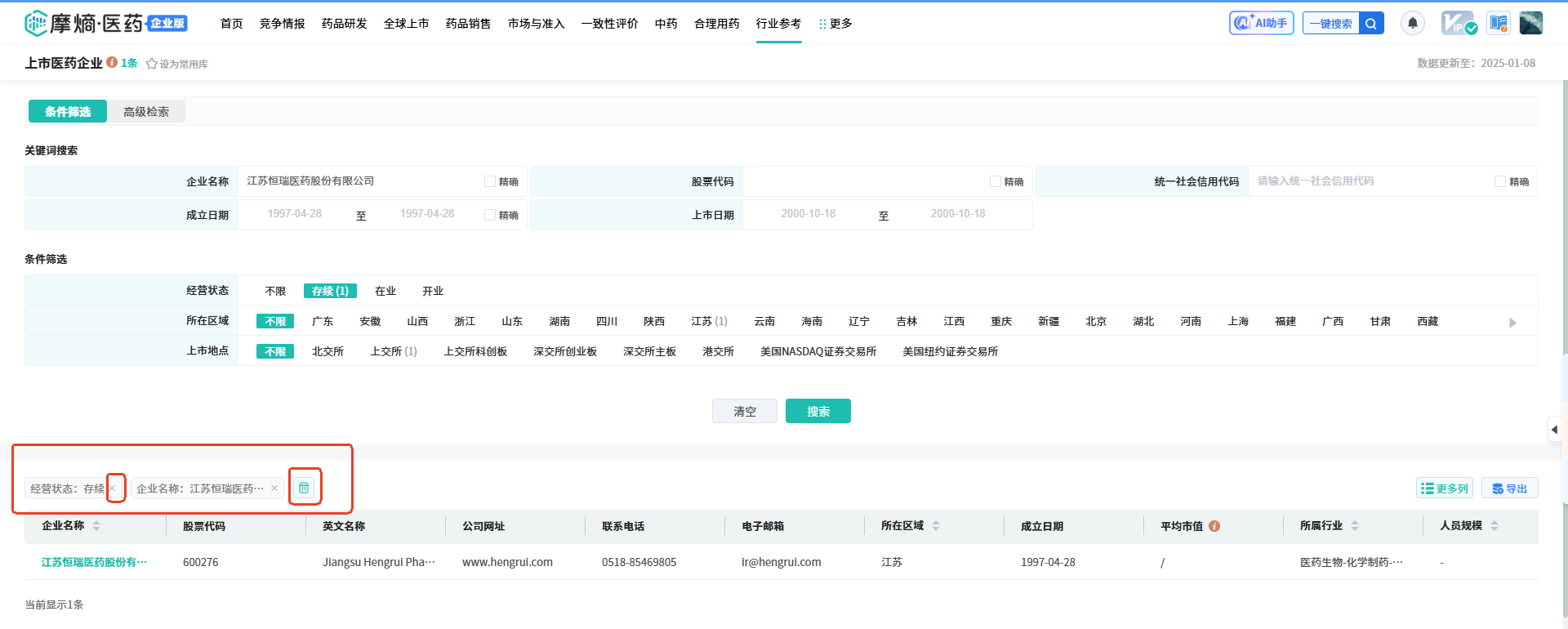
Task: Remove the 企业名称 filter tag
Action: [x=274, y=488]
